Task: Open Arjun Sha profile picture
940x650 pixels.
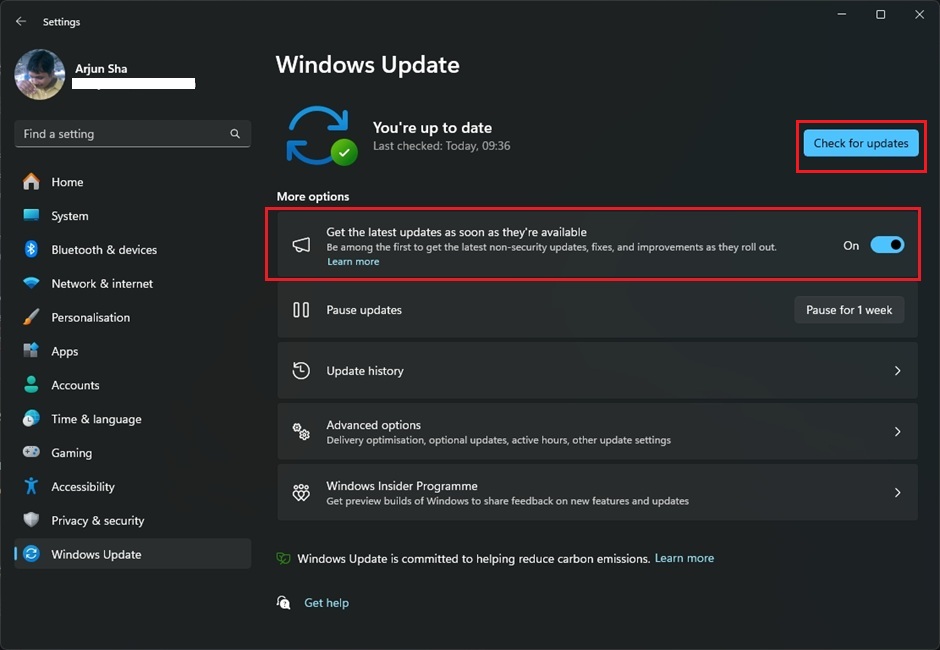Action: tap(40, 74)
